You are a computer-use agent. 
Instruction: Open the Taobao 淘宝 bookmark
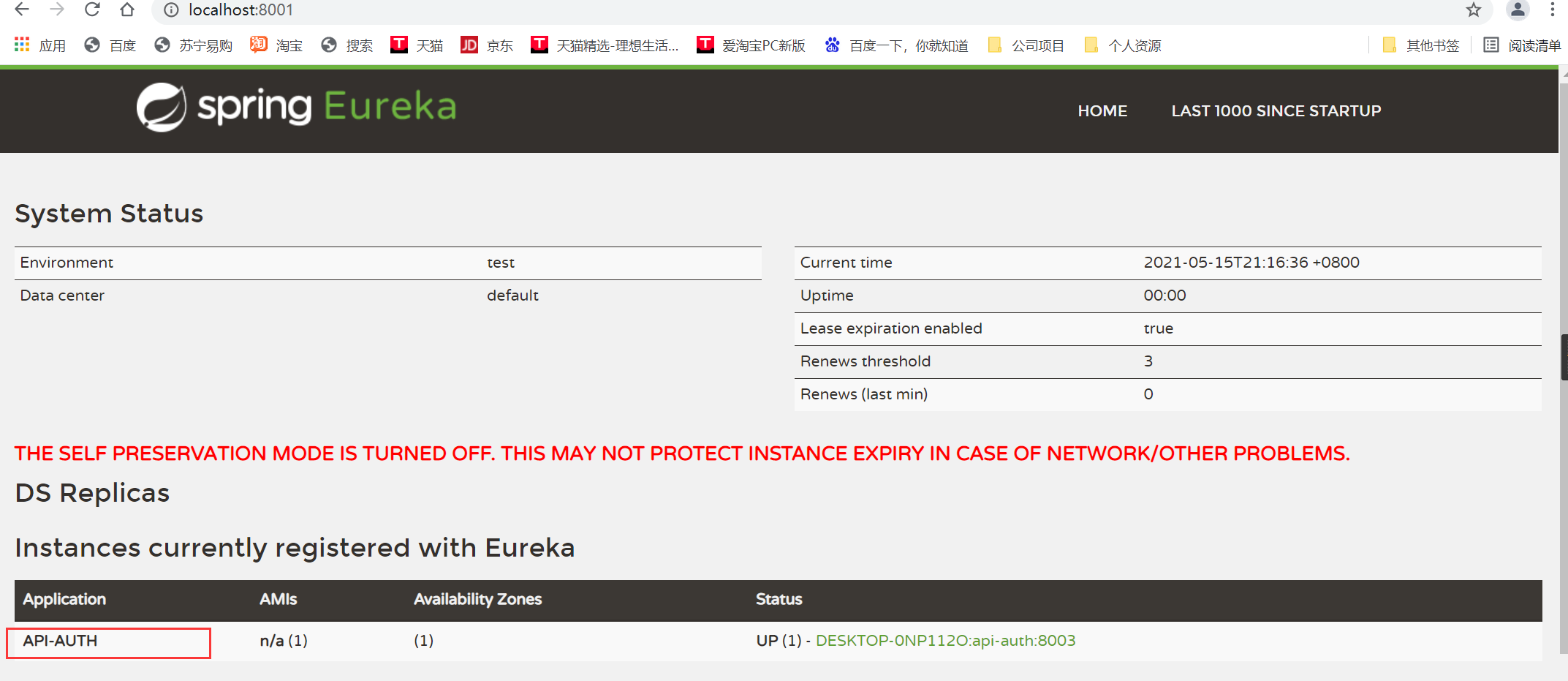coord(276,45)
